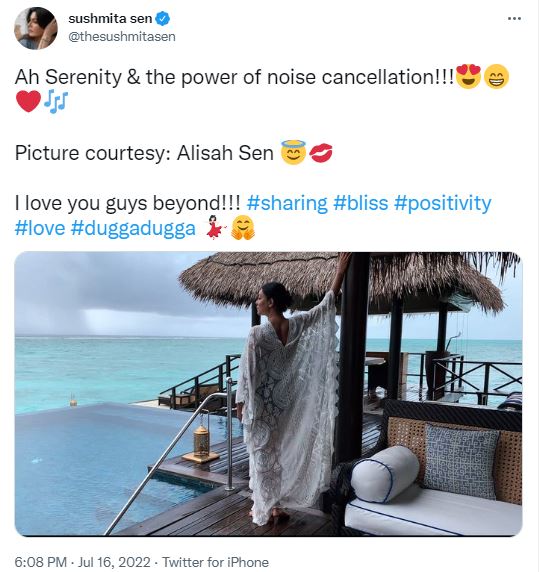Click the blue verified badge icon

click(x=163, y=18)
